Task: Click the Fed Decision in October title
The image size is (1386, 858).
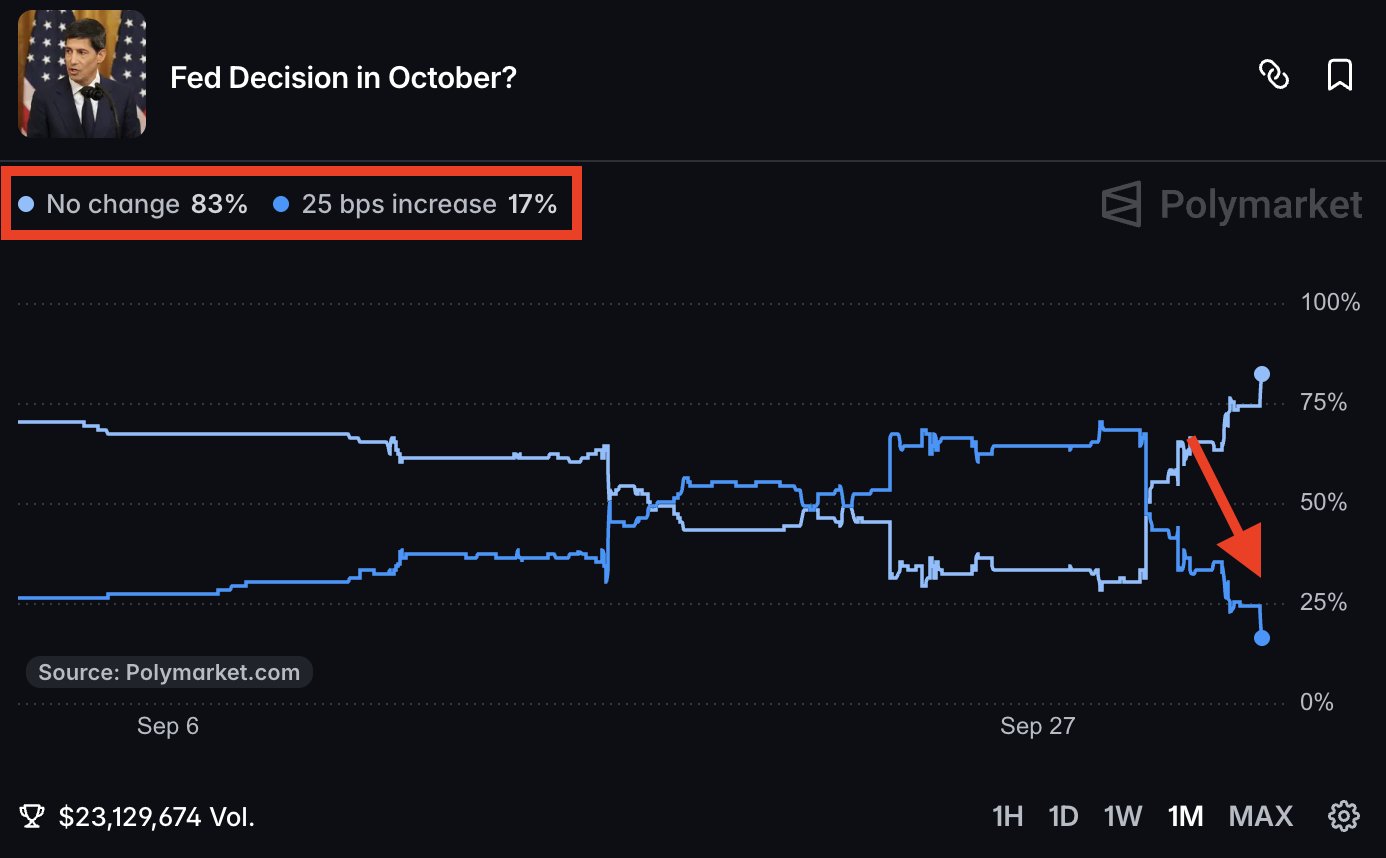Action: point(343,77)
